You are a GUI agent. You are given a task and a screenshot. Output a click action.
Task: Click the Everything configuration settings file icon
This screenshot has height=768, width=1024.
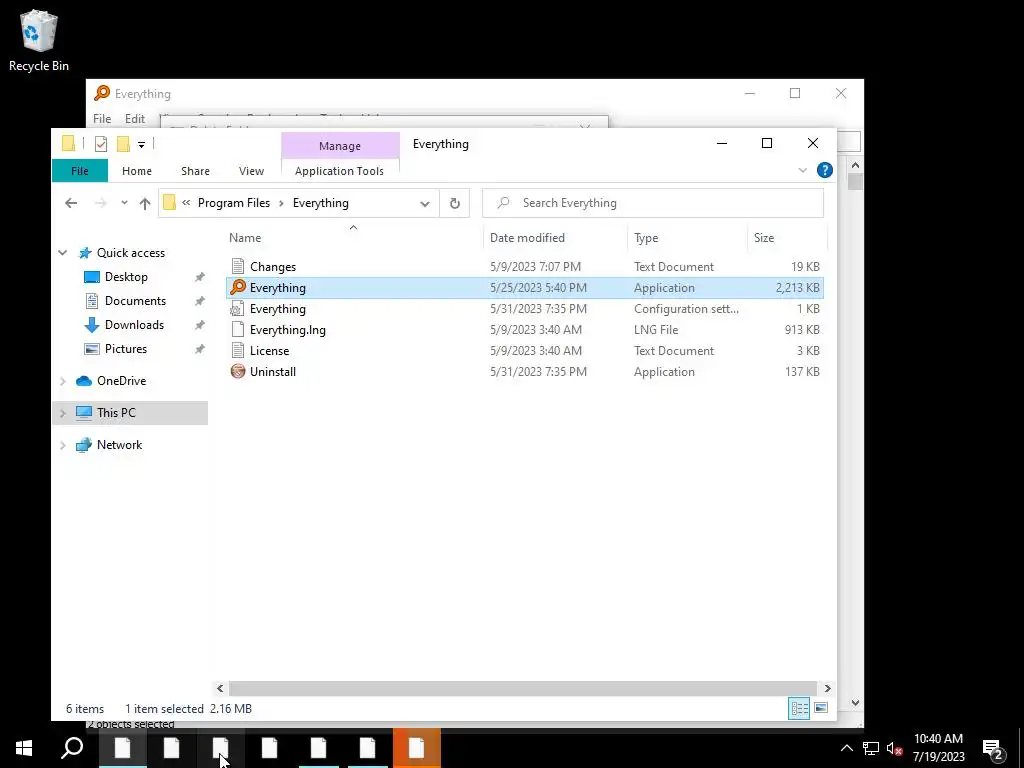coord(238,309)
